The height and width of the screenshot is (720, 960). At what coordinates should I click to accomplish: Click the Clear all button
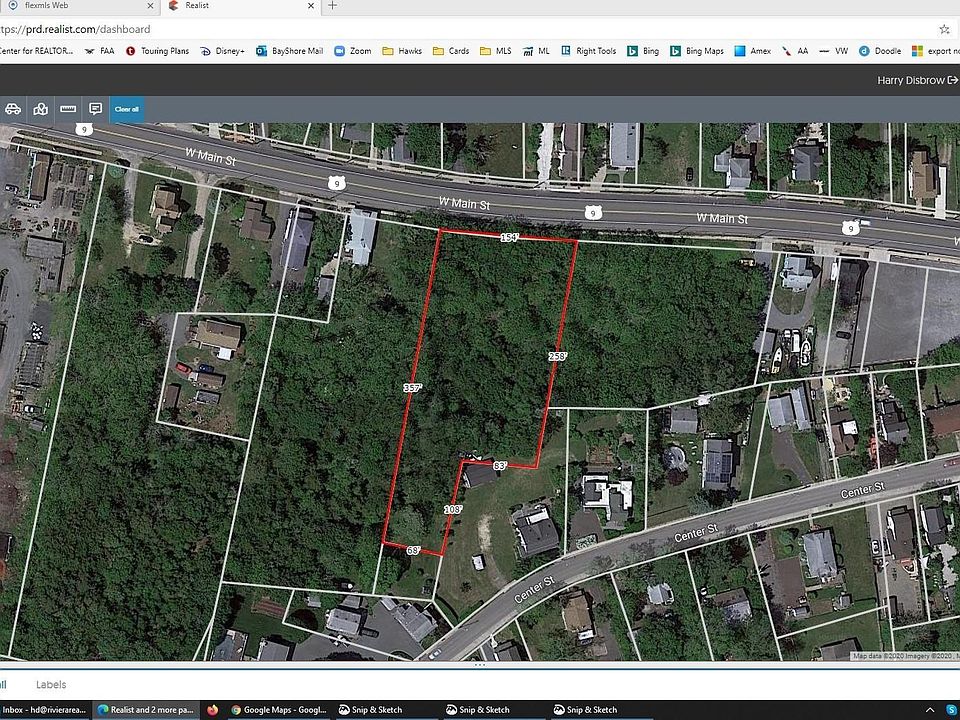coord(127,110)
